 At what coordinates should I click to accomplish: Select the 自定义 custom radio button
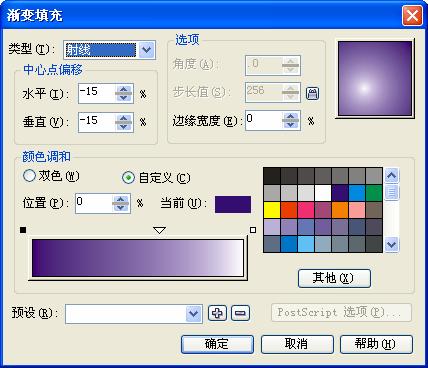click(128, 178)
